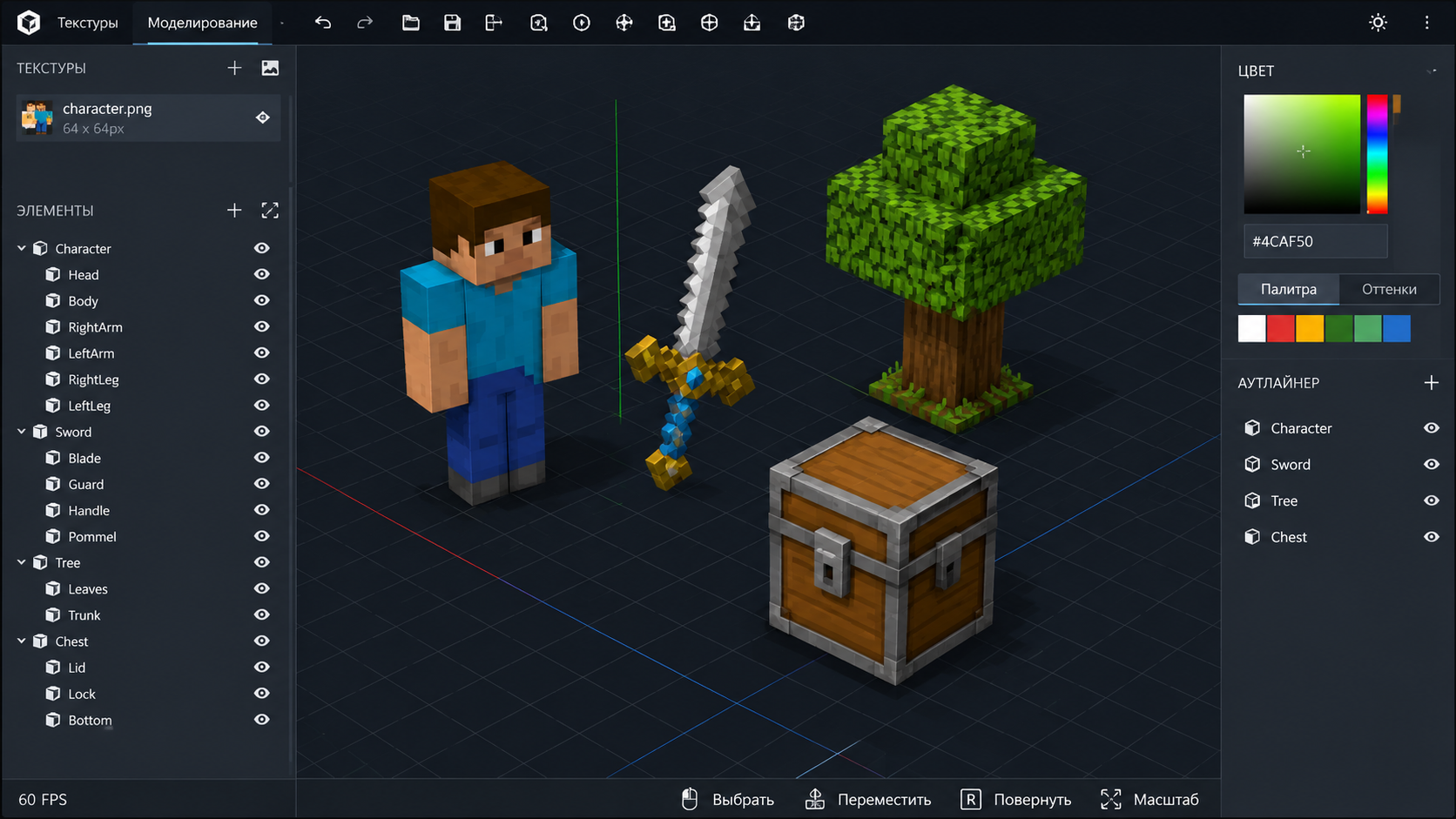
Task: Click the download tray icon in the toolbar
Action: point(752,23)
